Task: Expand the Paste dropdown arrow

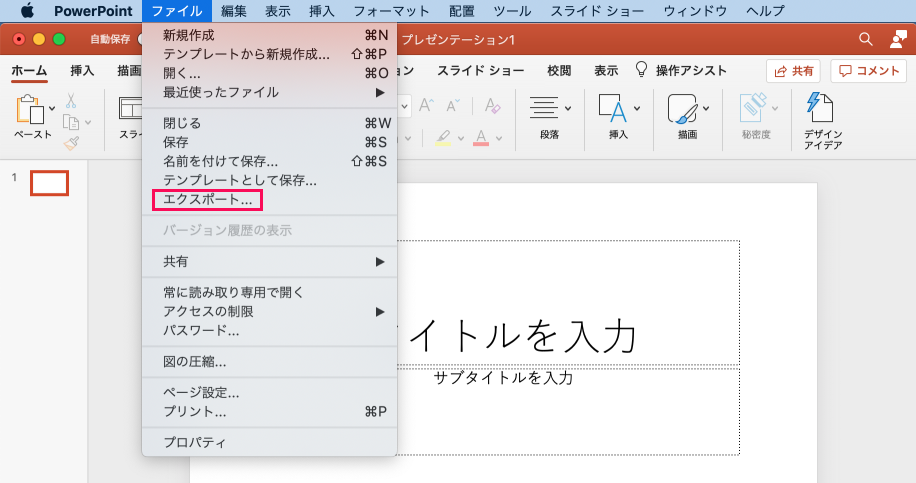Action: pyautogui.click(x=51, y=108)
